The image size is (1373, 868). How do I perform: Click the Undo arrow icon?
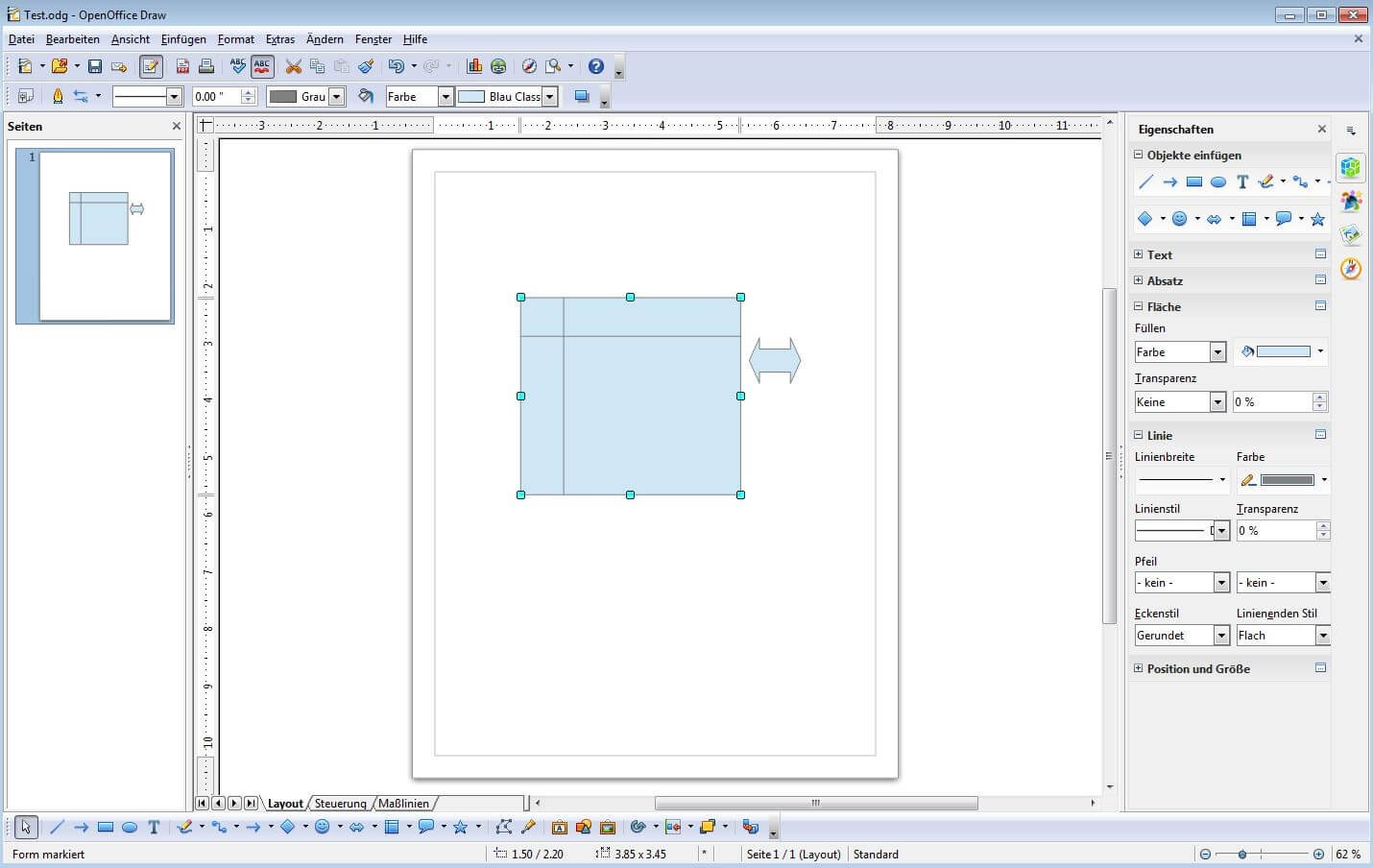(x=396, y=66)
